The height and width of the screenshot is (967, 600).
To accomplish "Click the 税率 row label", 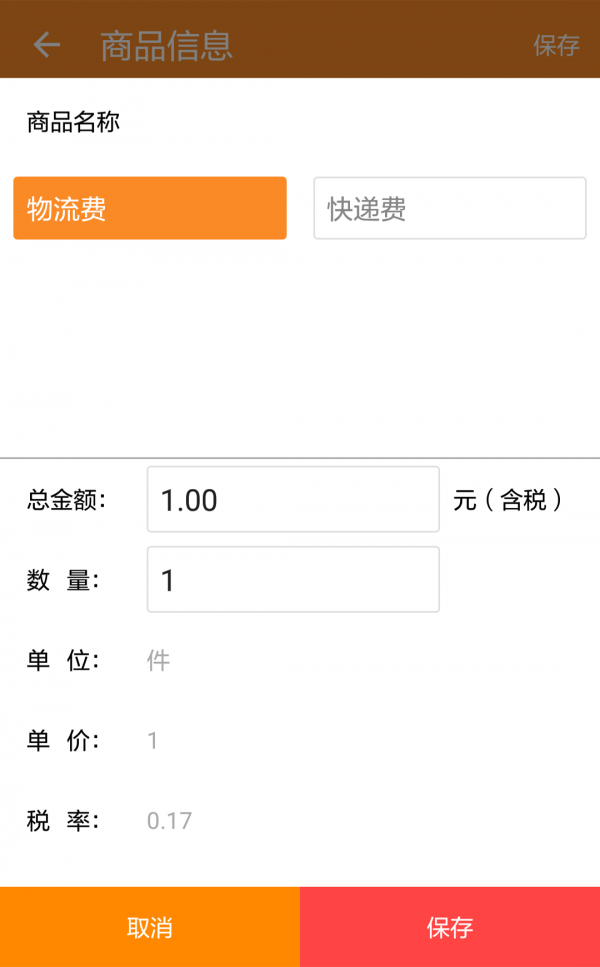I will point(63,821).
